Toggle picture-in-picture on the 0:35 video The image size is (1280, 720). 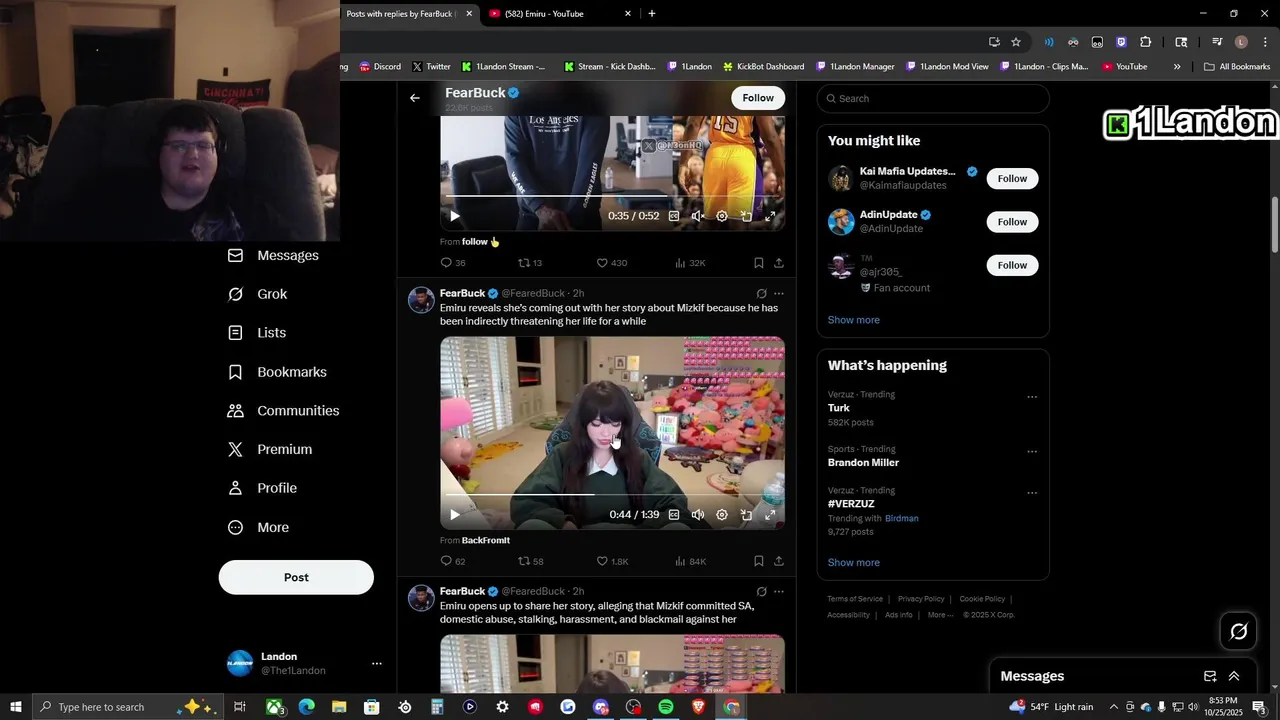[x=746, y=216]
